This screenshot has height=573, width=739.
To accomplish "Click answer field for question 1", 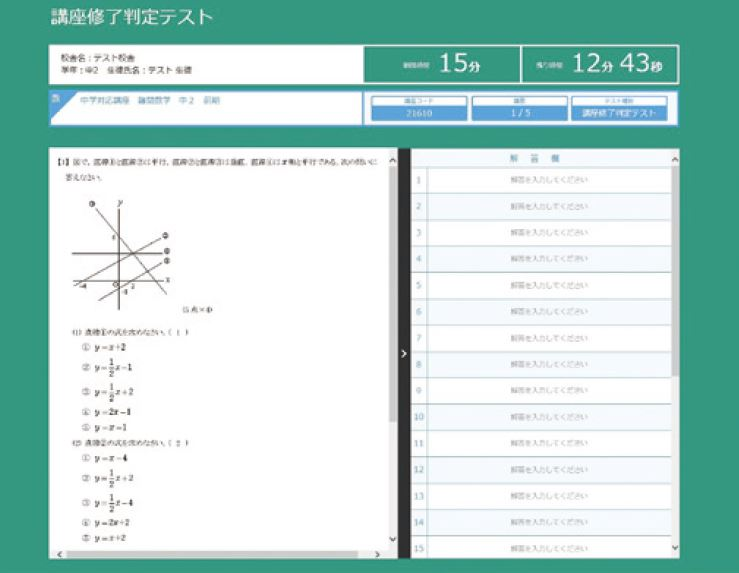I will (x=549, y=180).
